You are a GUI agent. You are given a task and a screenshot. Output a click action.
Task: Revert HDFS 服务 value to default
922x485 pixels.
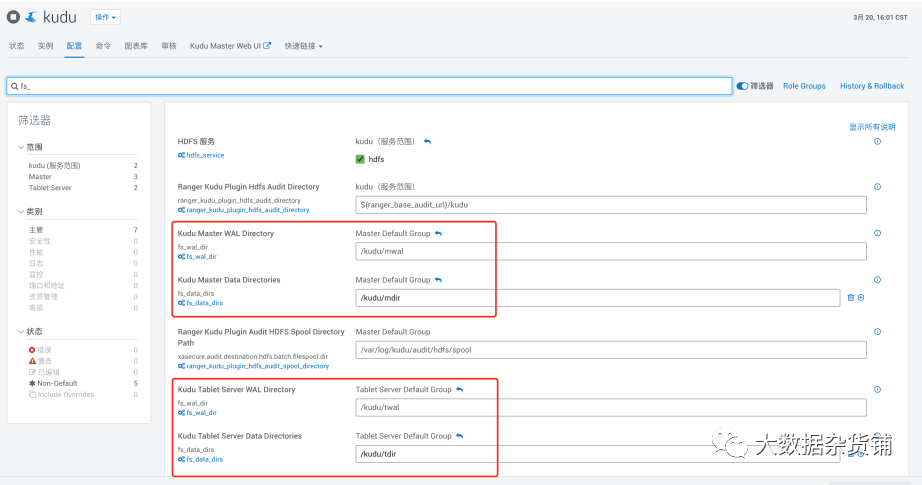point(427,142)
